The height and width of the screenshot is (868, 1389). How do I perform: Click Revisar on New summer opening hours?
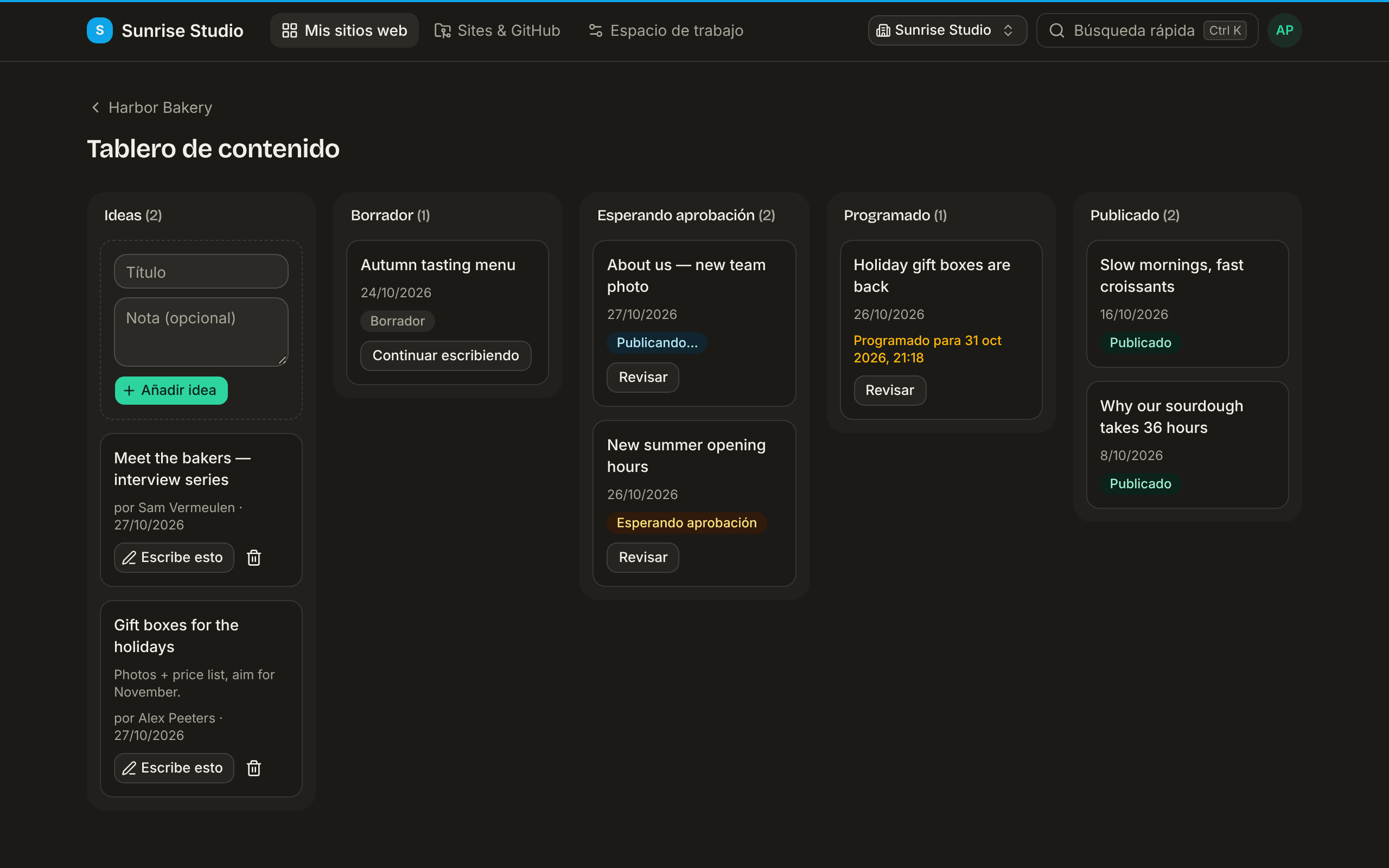click(643, 558)
